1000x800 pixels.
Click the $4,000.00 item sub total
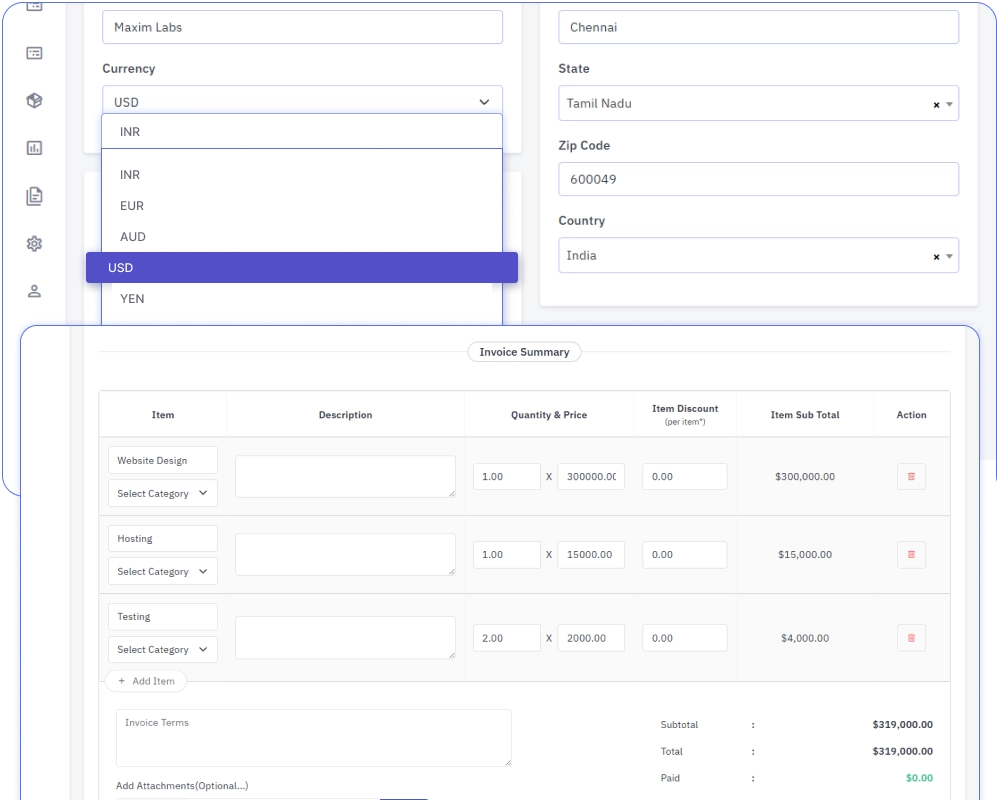click(x=805, y=638)
